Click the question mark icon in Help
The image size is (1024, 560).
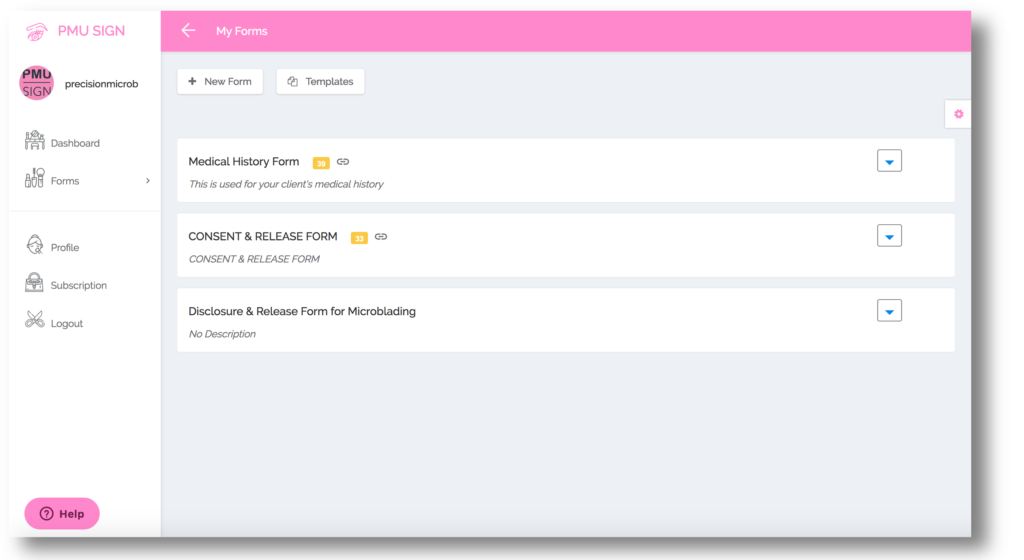pyautogui.click(x=46, y=514)
